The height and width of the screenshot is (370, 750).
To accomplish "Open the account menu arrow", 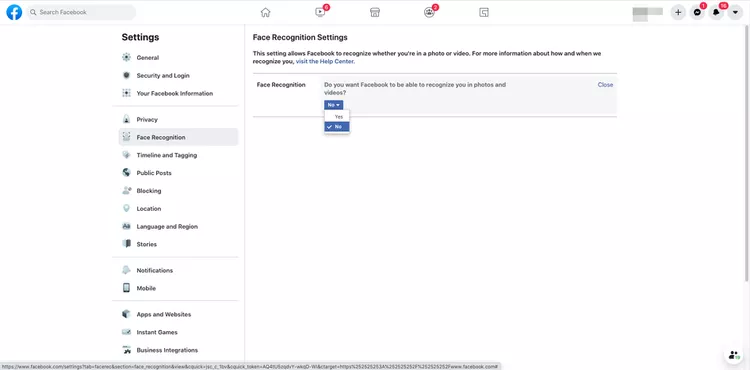I will 735,12.
